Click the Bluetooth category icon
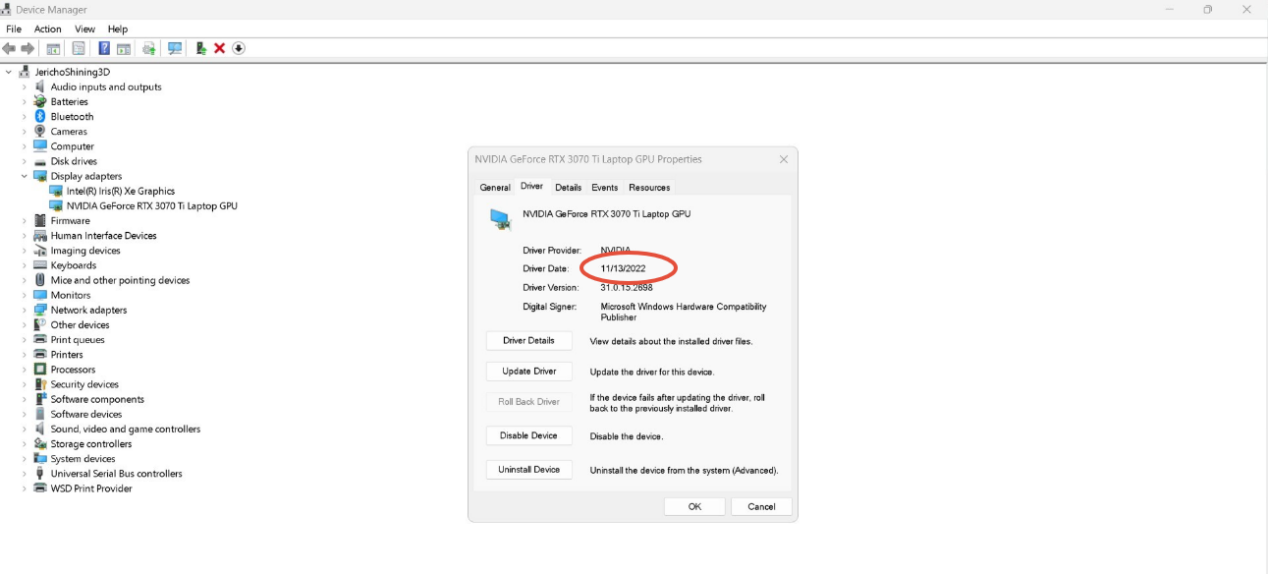Viewport: 1268px width, 574px height. 40,116
